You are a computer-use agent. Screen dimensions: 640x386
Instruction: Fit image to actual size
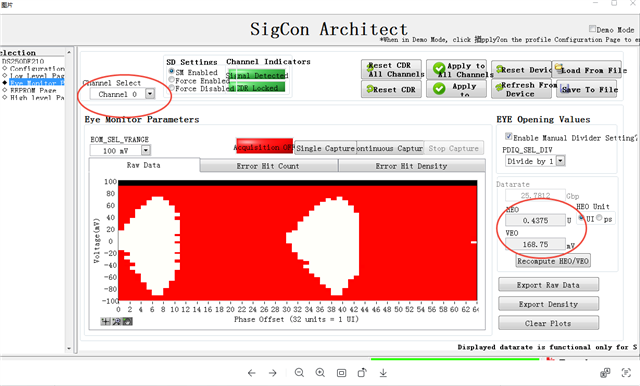click(341, 373)
